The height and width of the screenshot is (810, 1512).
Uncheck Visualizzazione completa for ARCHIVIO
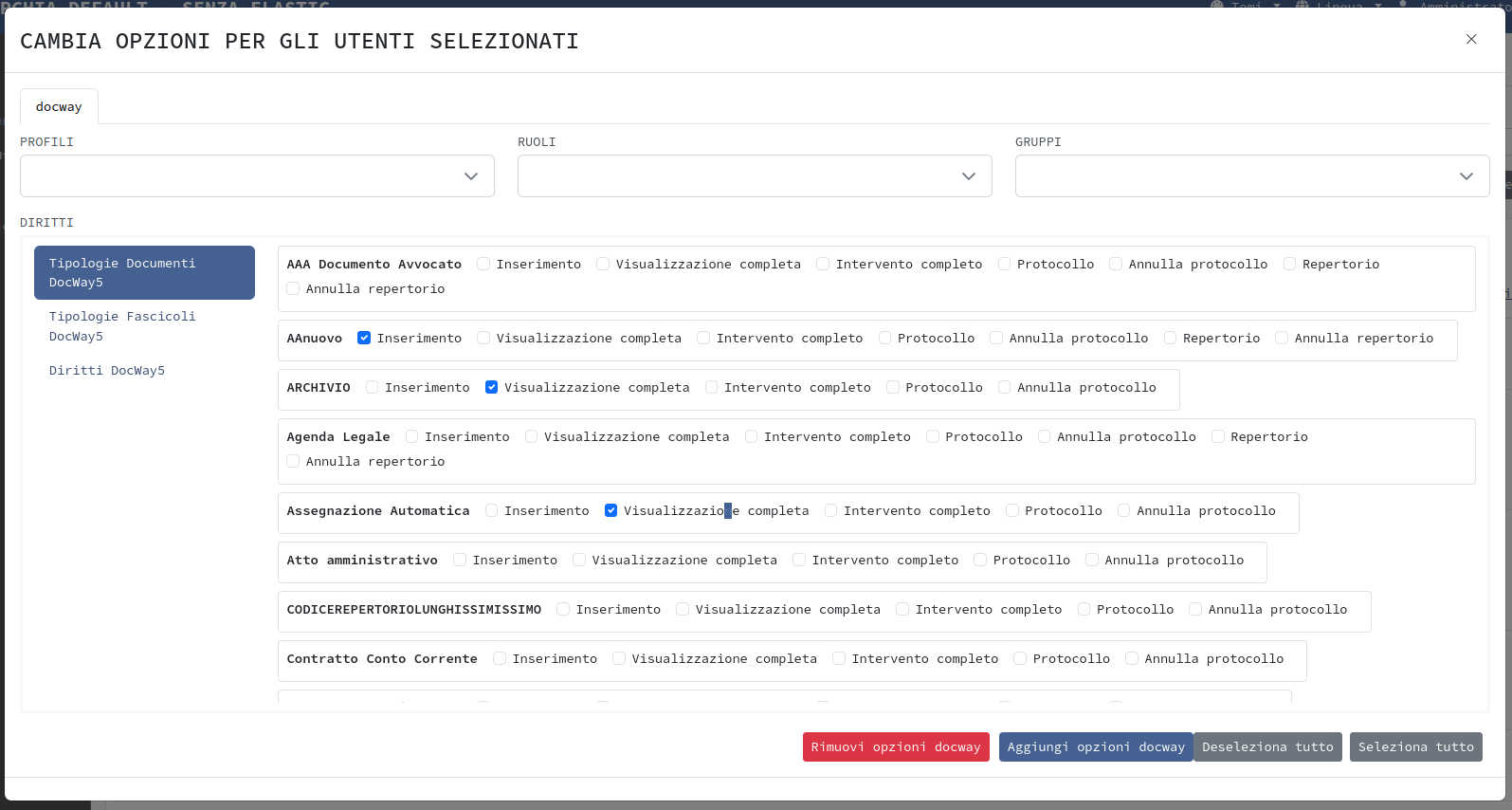click(492, 388)
